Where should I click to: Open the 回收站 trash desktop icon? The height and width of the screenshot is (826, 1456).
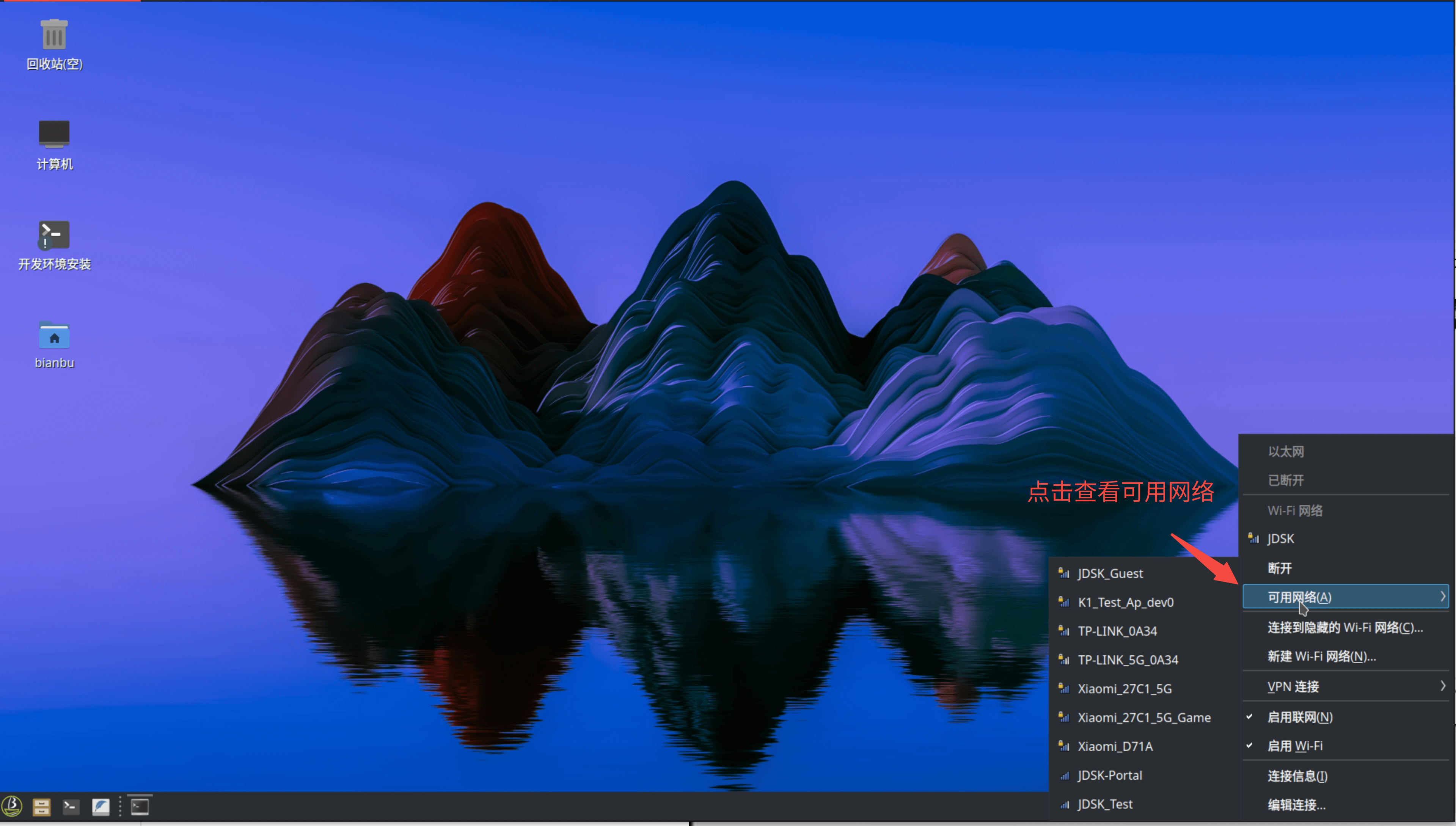pos(54,35)
